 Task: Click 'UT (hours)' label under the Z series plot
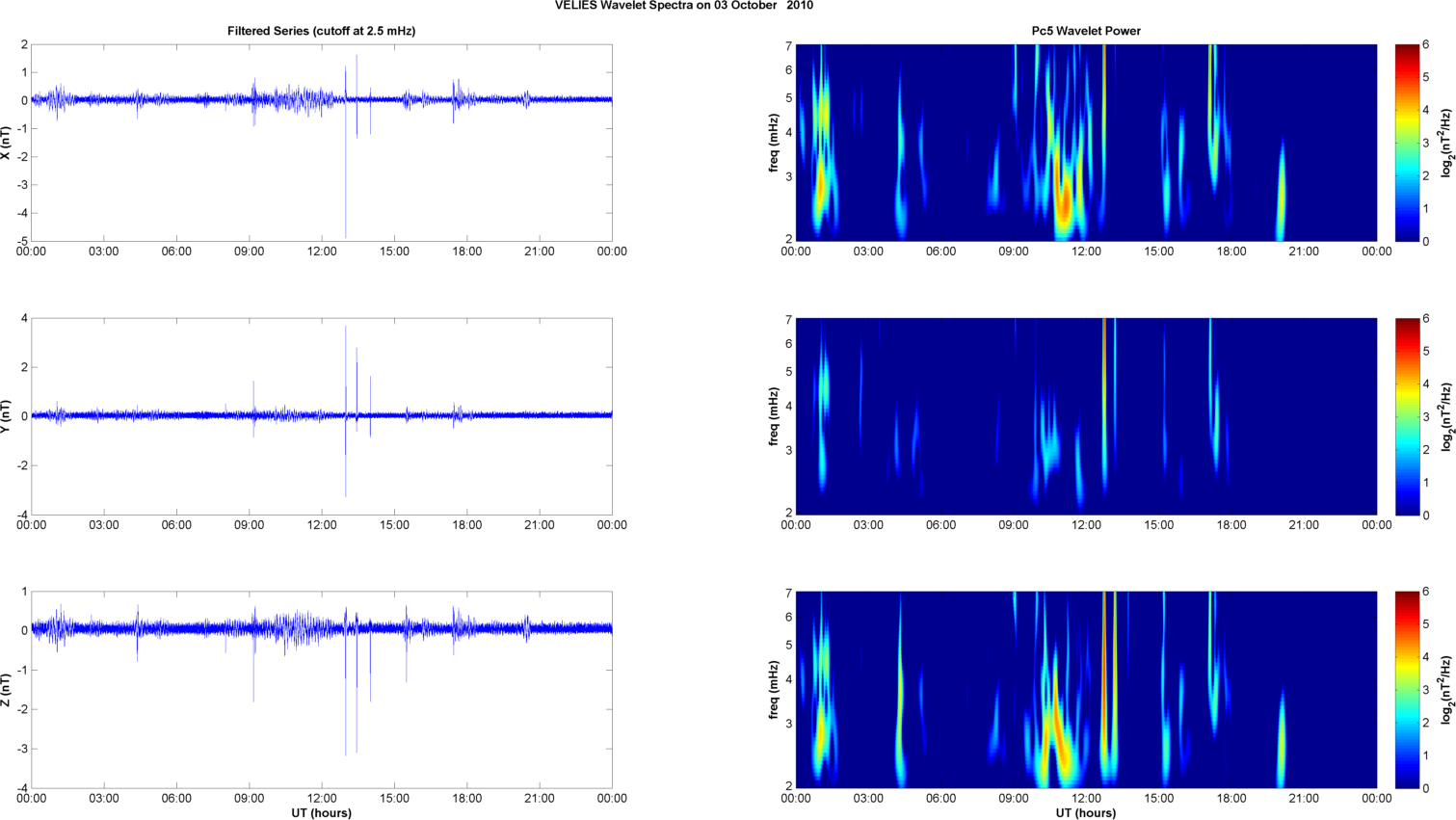321,812
